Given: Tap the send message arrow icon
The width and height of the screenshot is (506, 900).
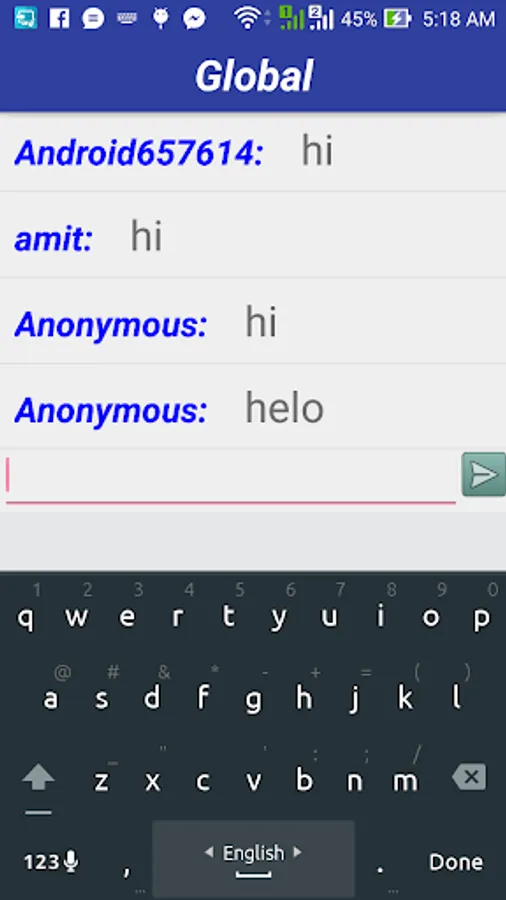Looking at the screenshot, I should [484, 474].
